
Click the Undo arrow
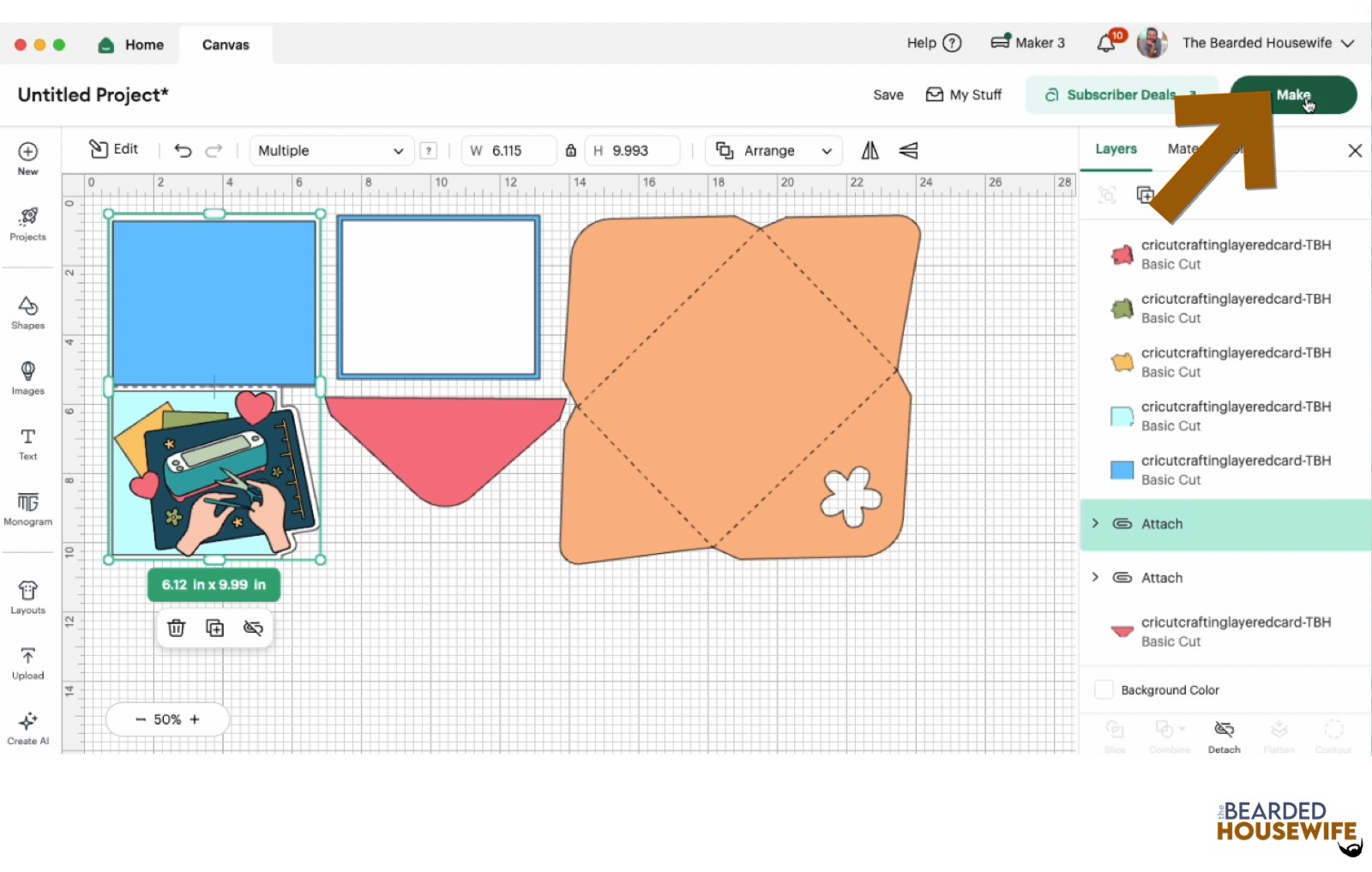[x=183, y=151]
